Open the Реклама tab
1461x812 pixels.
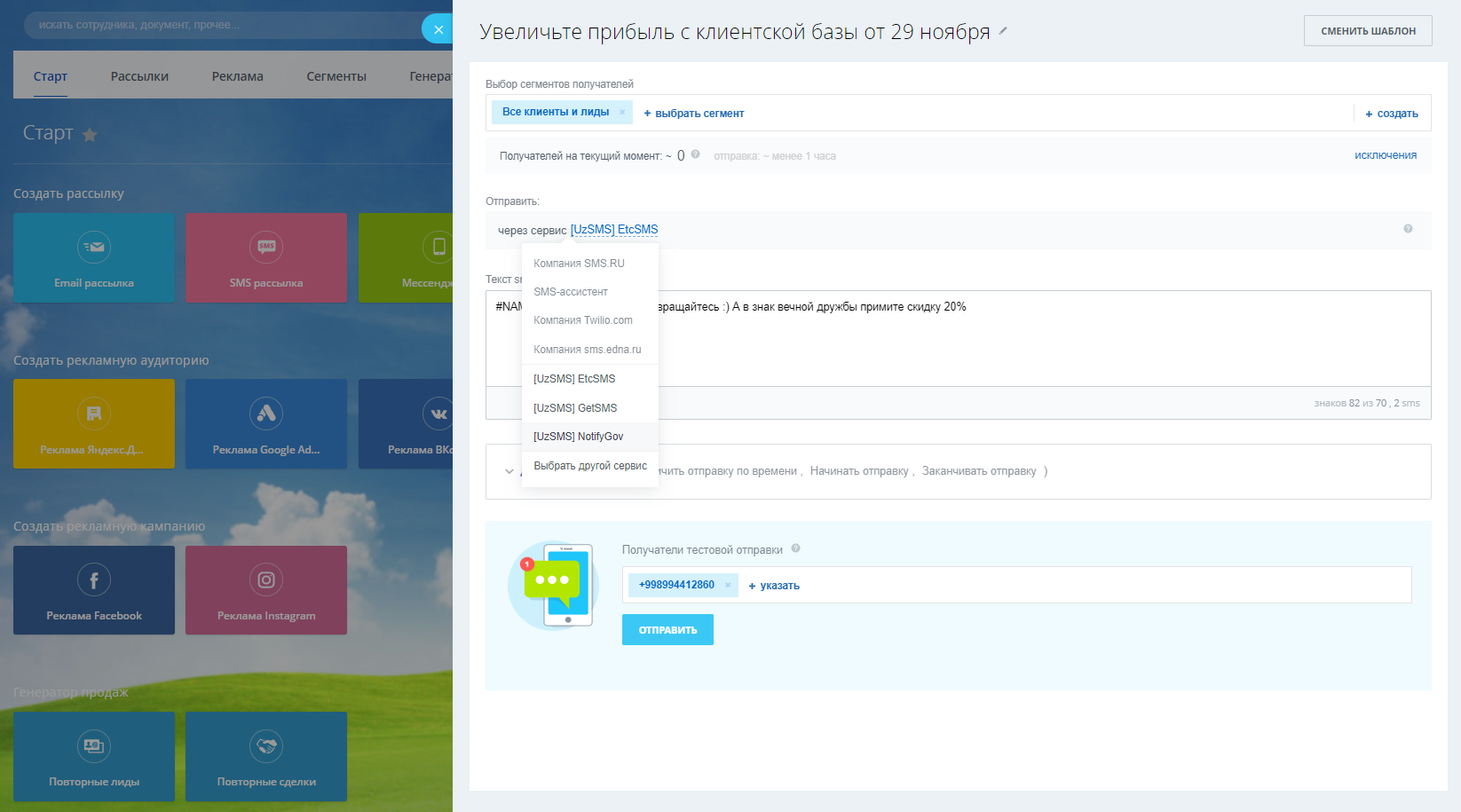click(238, 76)
